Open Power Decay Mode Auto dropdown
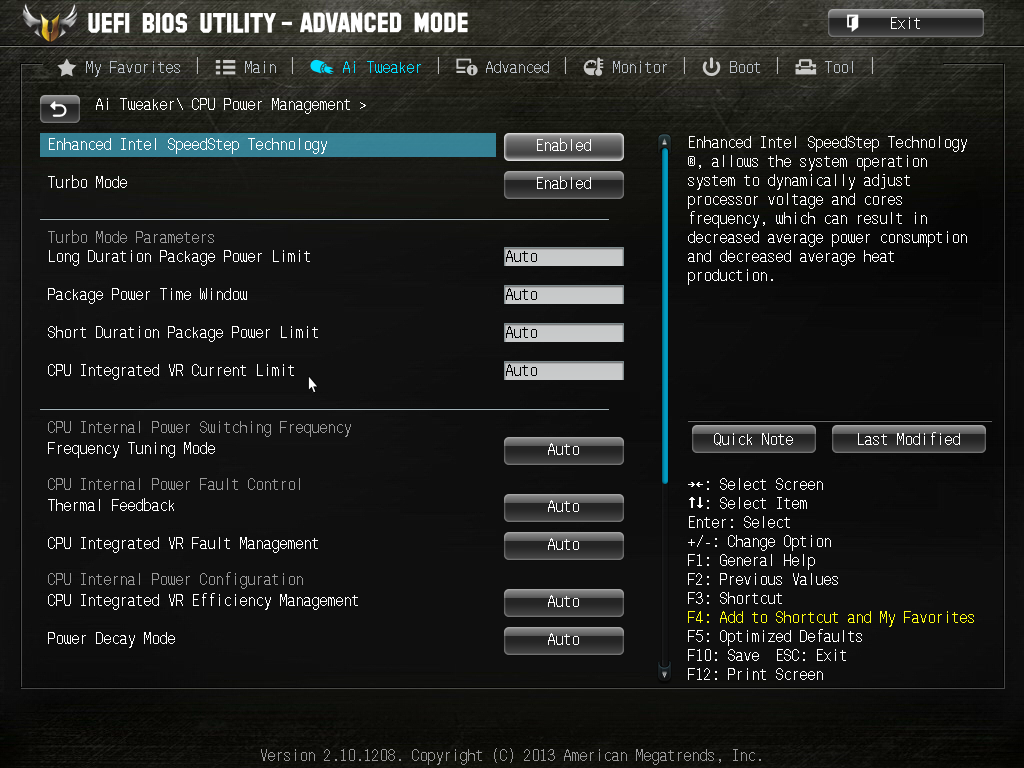This screenshot has height=768, width=1024. pyautogui.click(x=564, y=641)
